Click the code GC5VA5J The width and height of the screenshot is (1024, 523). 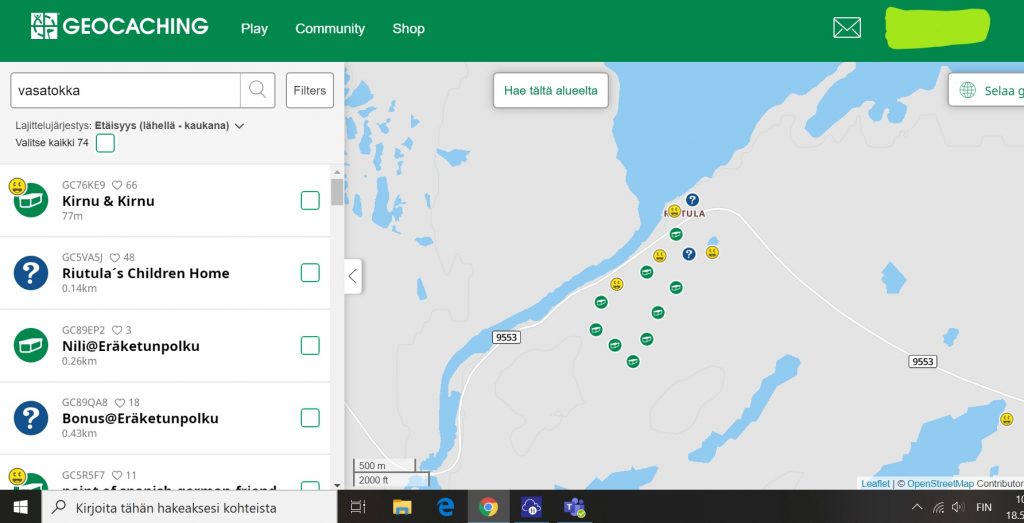[x=83, y=257]
